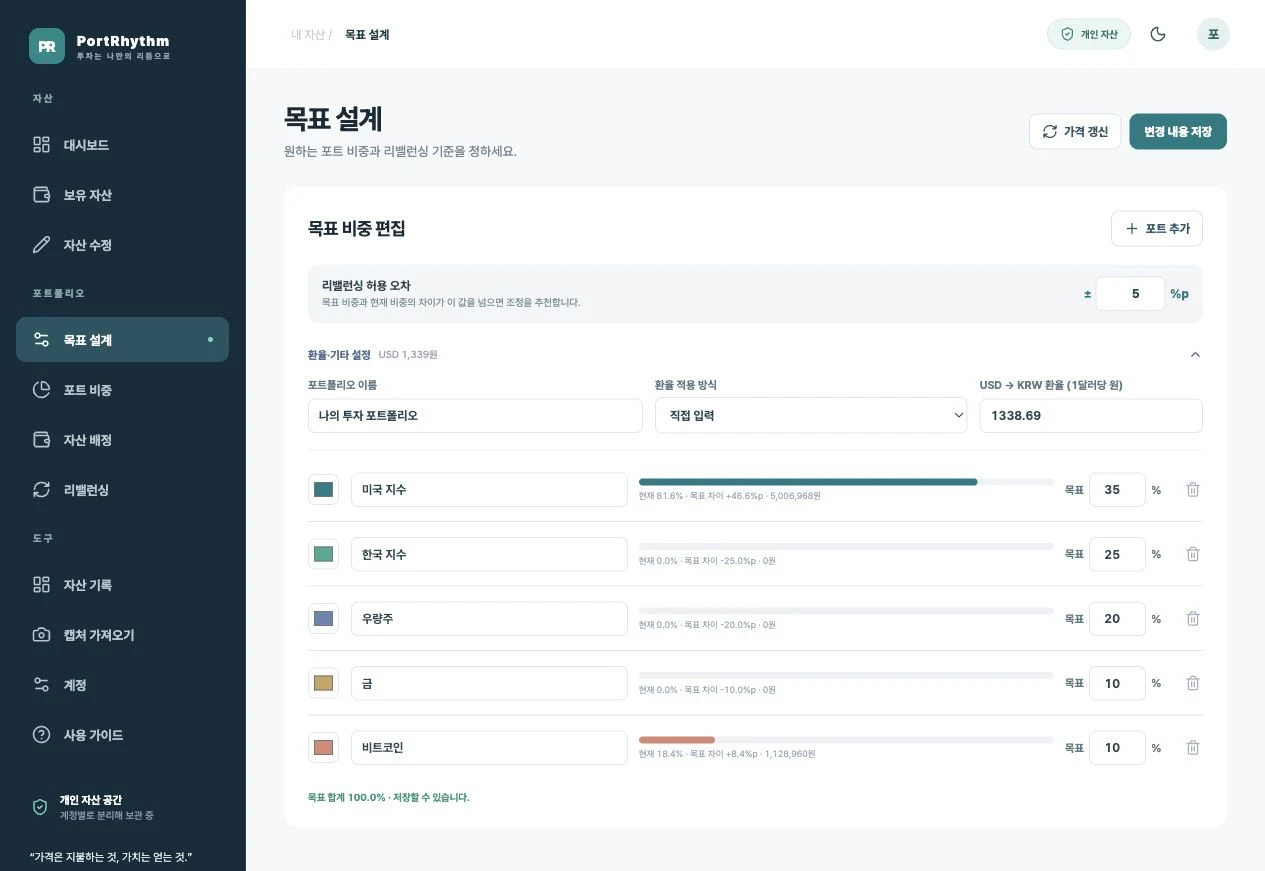
Task: Pick the color swatch for 금
Action: point(323,683)
